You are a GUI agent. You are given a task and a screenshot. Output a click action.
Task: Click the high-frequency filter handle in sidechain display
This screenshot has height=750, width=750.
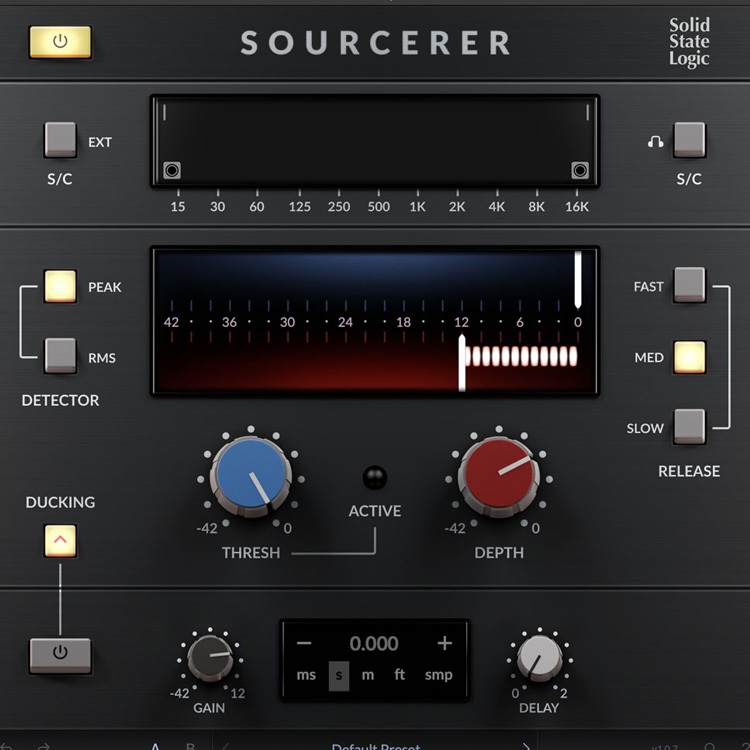[x=579, y=170]
